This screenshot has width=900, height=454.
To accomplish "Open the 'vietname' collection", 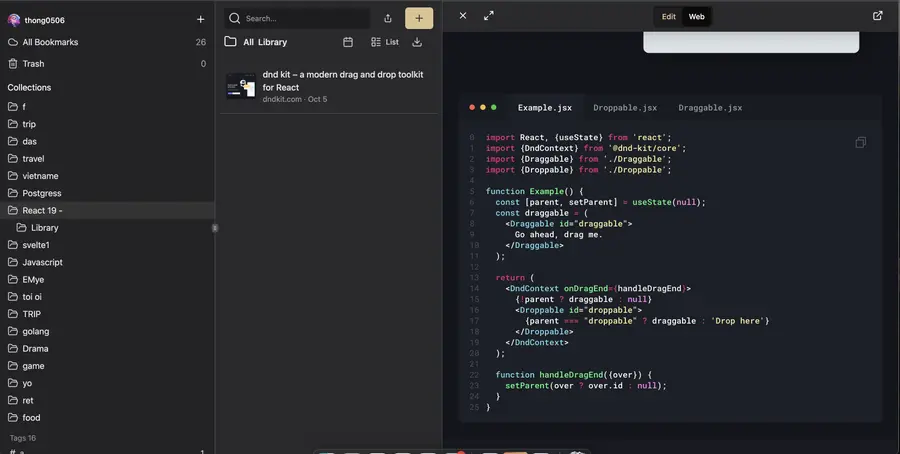I will point(107,176).
